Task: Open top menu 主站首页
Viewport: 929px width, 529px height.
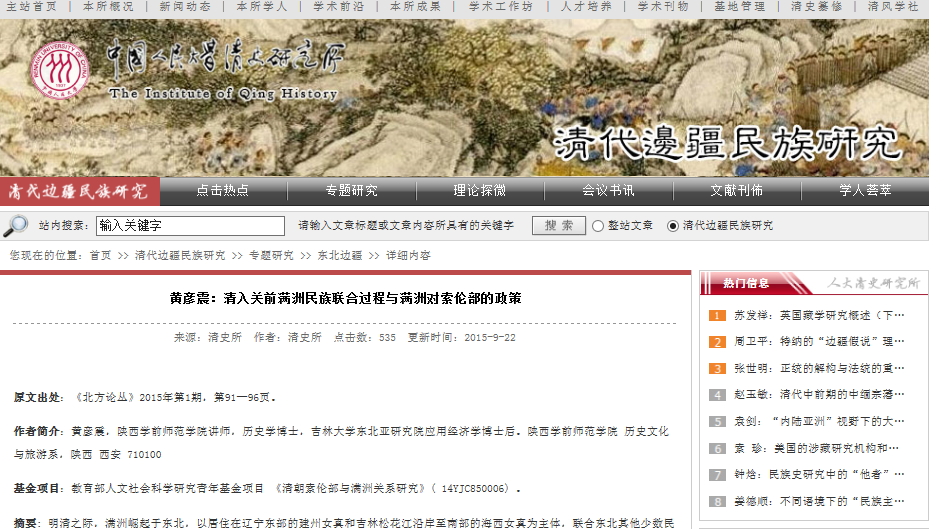Action: (31, 7)
